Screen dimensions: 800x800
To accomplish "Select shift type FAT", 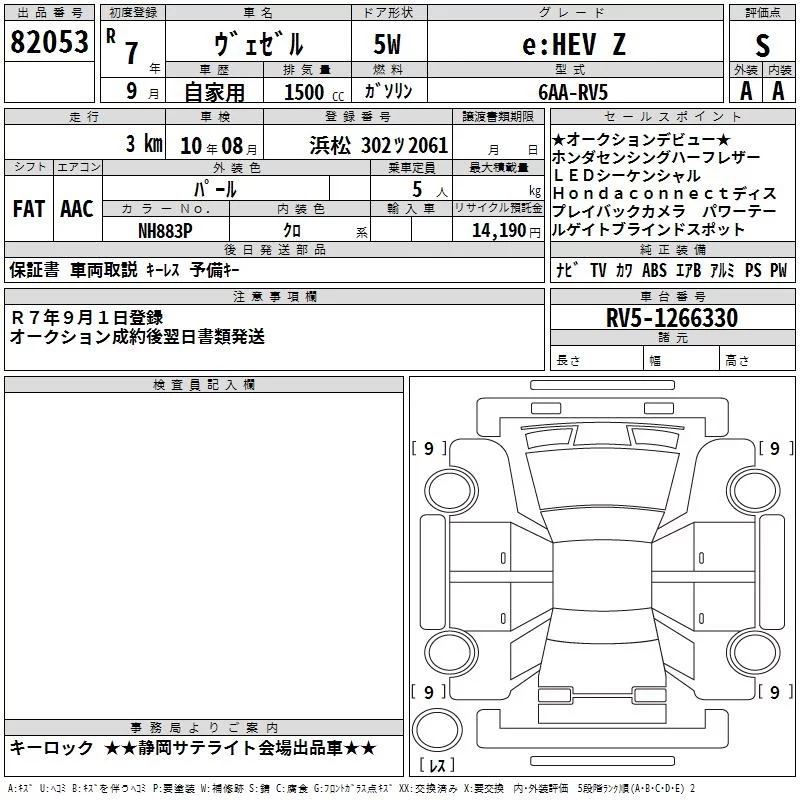I will point(29,209).
